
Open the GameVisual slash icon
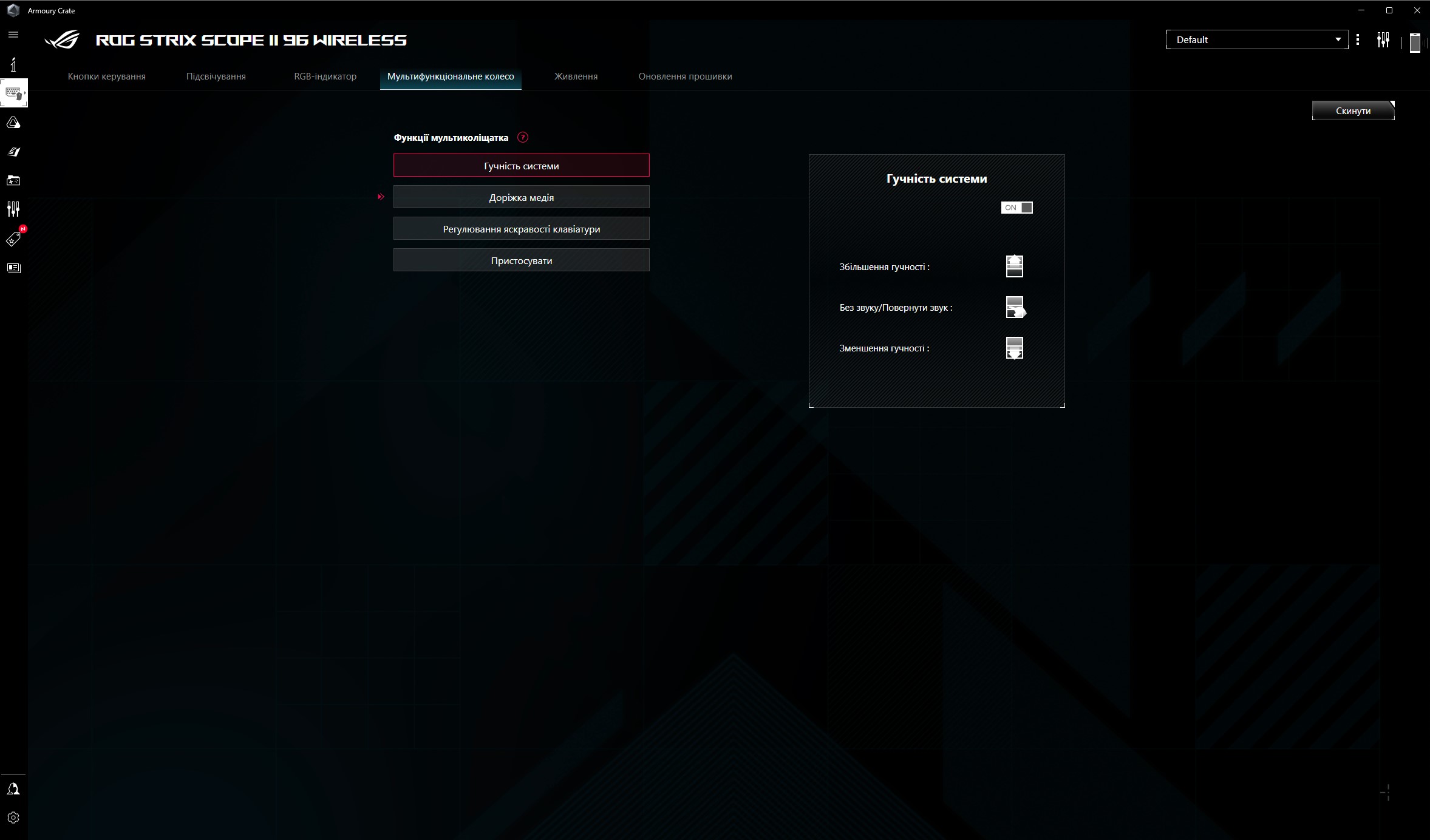coord(13,152)
